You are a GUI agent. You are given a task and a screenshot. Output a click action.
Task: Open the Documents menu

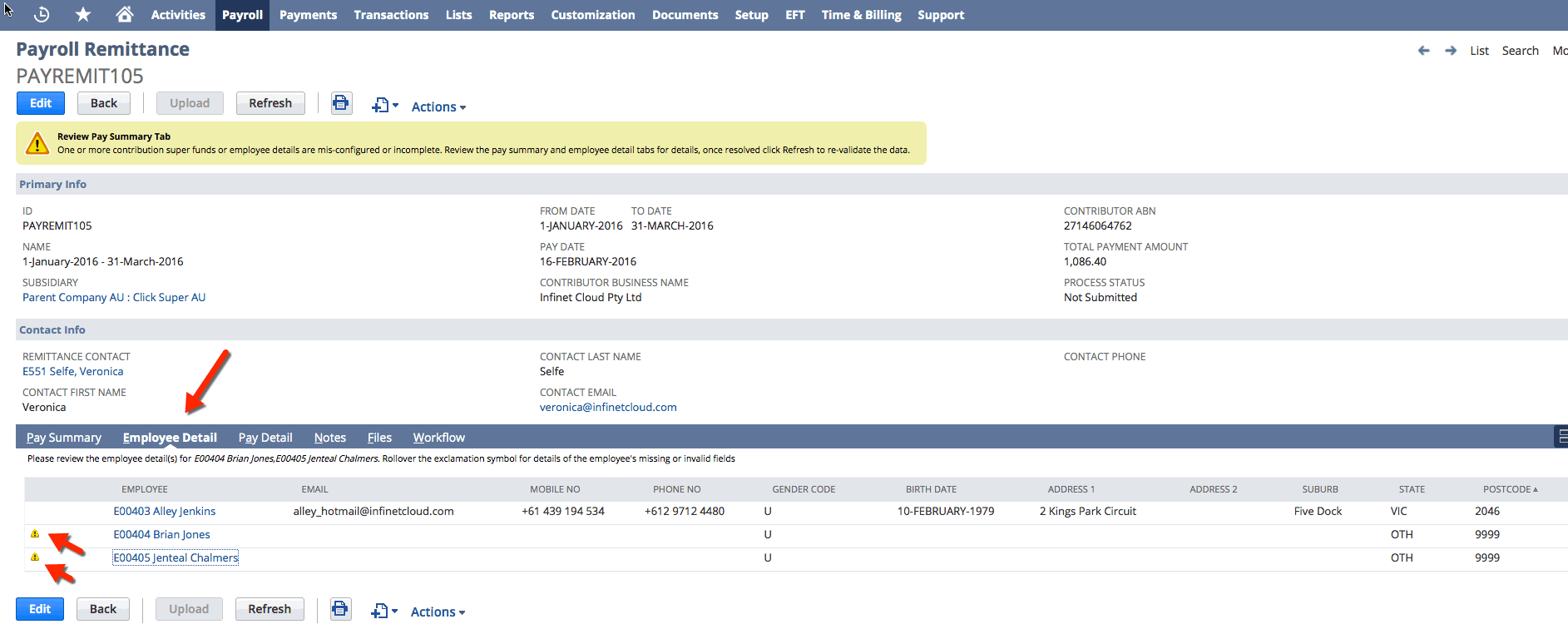[685, 15]
